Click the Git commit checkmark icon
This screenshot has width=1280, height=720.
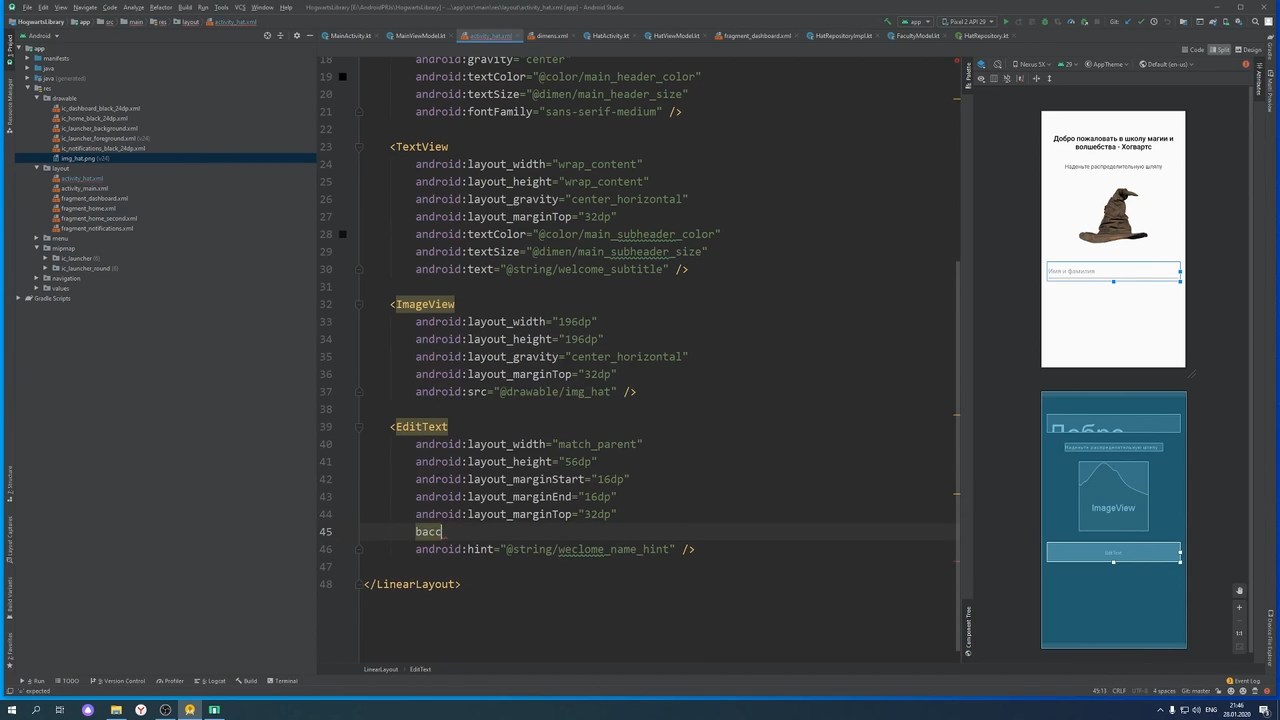1141,22
